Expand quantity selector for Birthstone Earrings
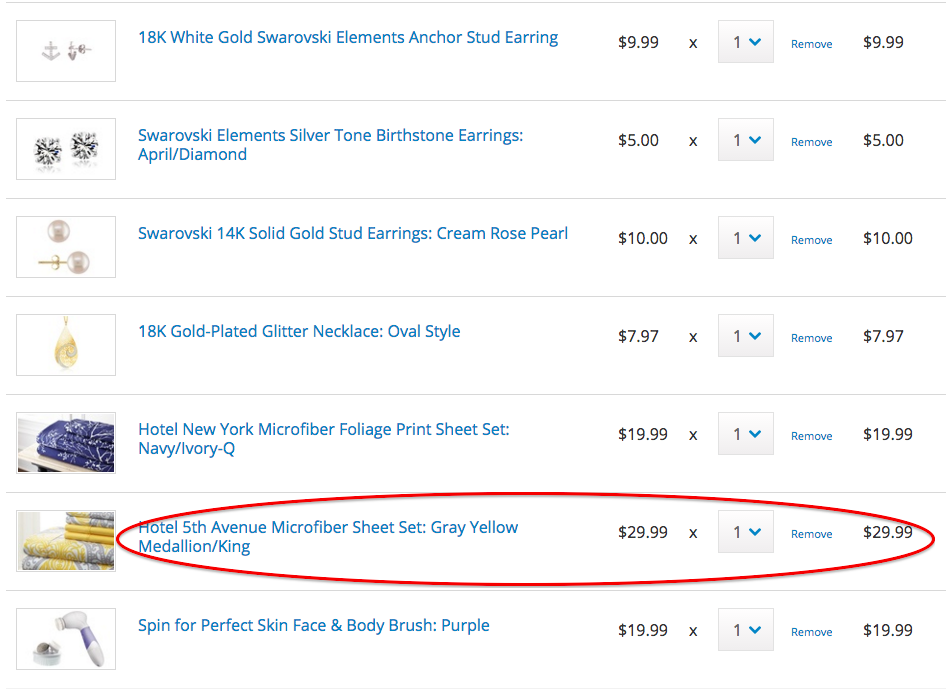The width and height of the screenshot is (946, 689). tap(746, 141)
